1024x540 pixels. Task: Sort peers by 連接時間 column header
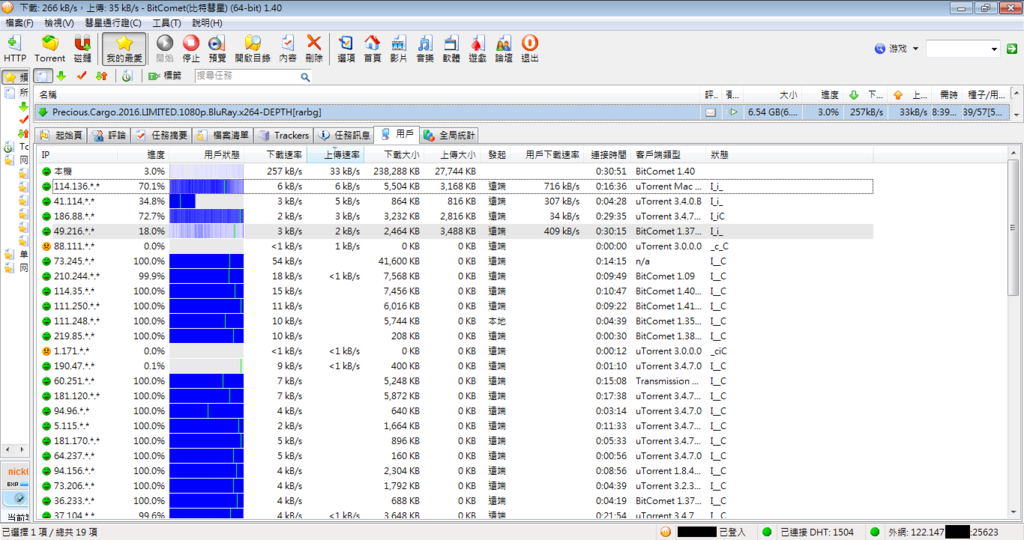[608, 155]
